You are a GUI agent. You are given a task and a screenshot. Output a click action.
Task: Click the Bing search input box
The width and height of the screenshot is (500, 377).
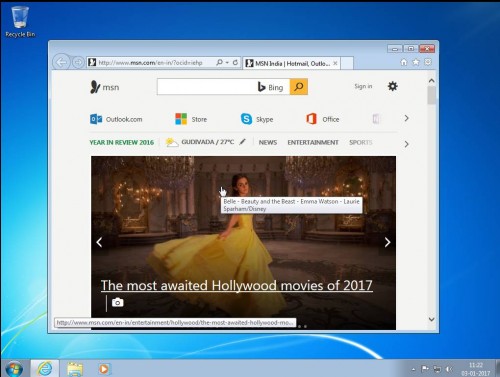click(x=207, y=87)
